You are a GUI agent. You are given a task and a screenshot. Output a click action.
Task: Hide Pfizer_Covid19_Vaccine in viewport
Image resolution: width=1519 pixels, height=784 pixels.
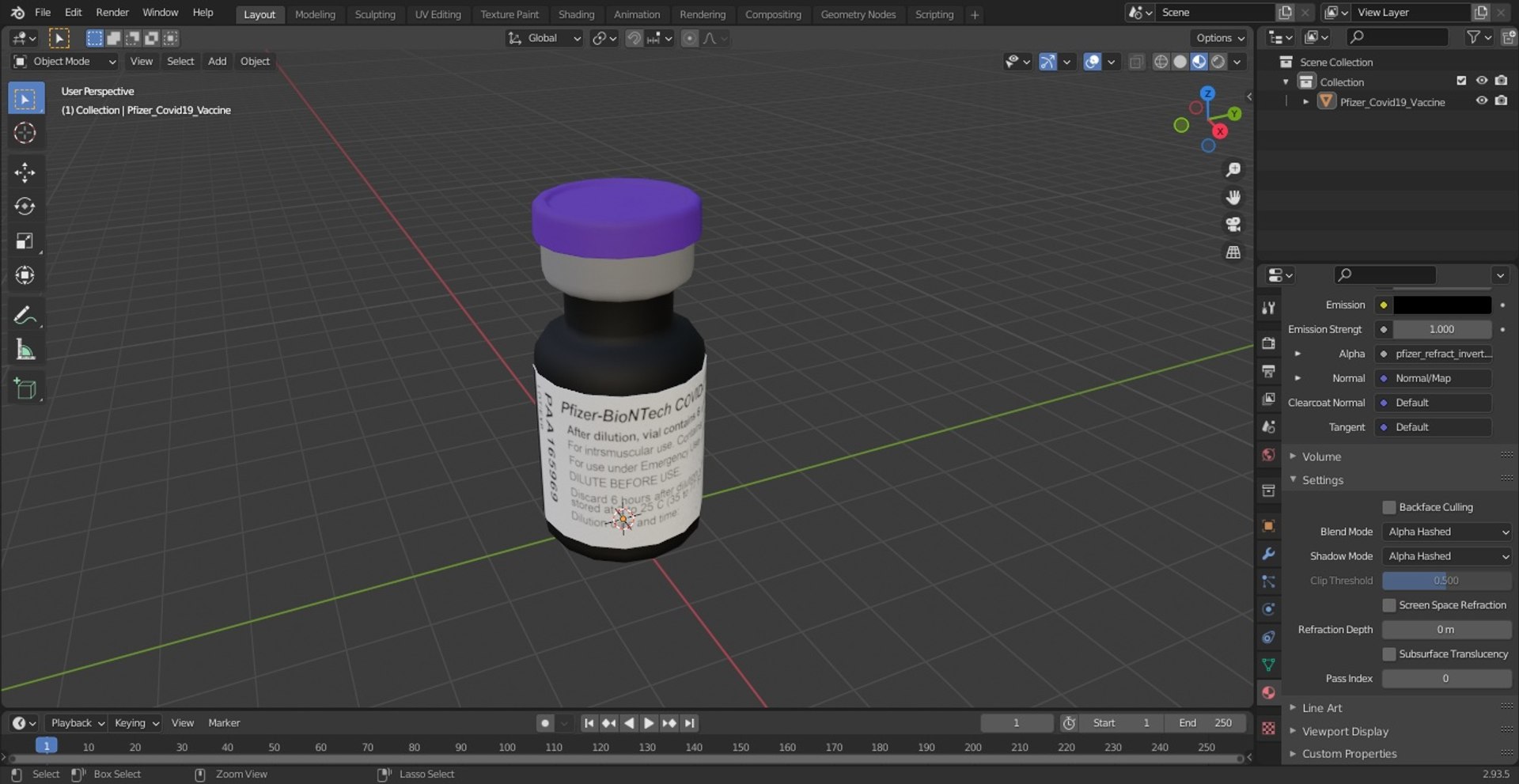click(1482, 101)
